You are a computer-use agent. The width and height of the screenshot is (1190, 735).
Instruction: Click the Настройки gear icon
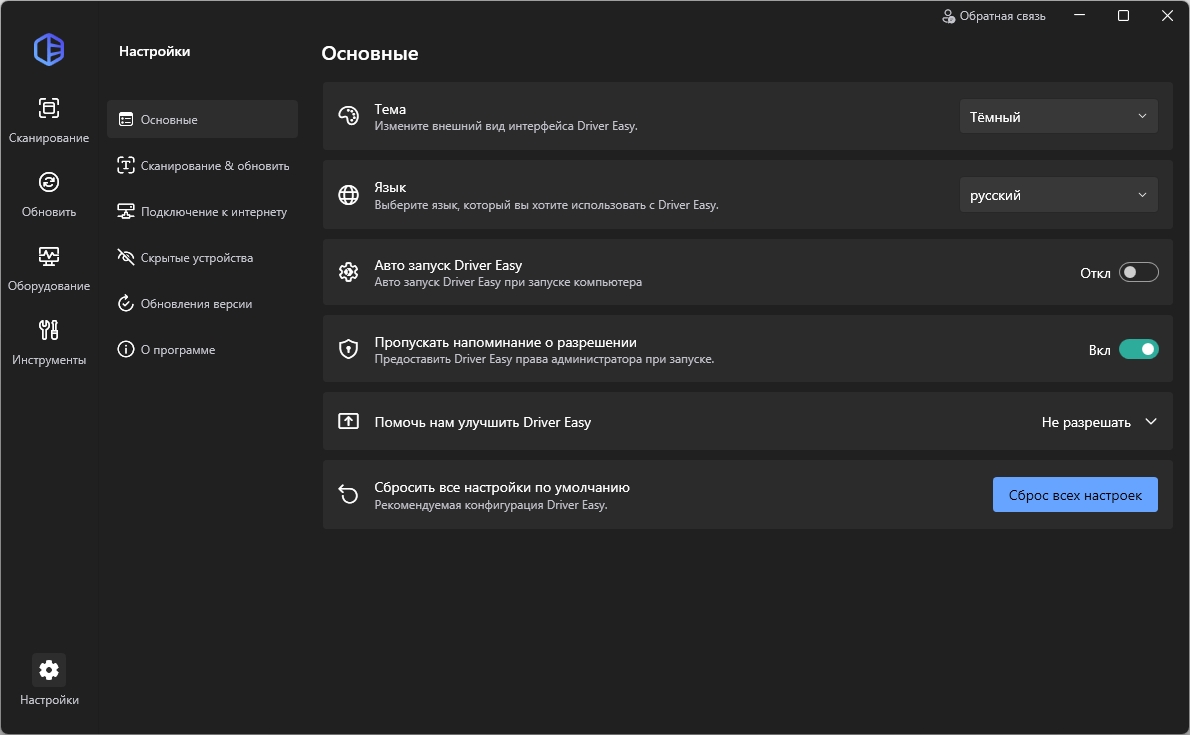(48, 670)
